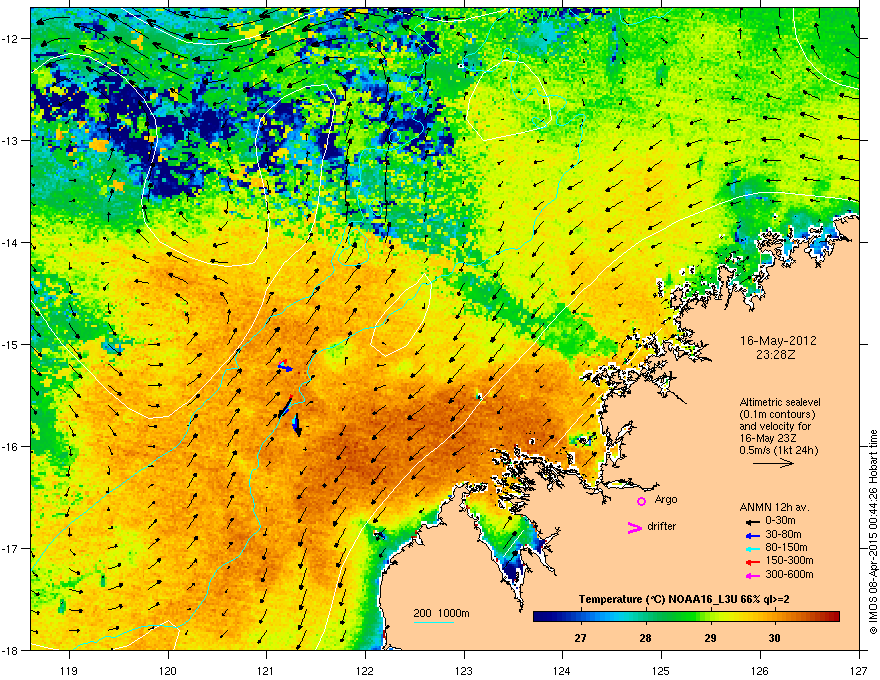Click the longitude axis label '120'
The height and width of the screenshot is (680, 880).
[x=168, y=670]
